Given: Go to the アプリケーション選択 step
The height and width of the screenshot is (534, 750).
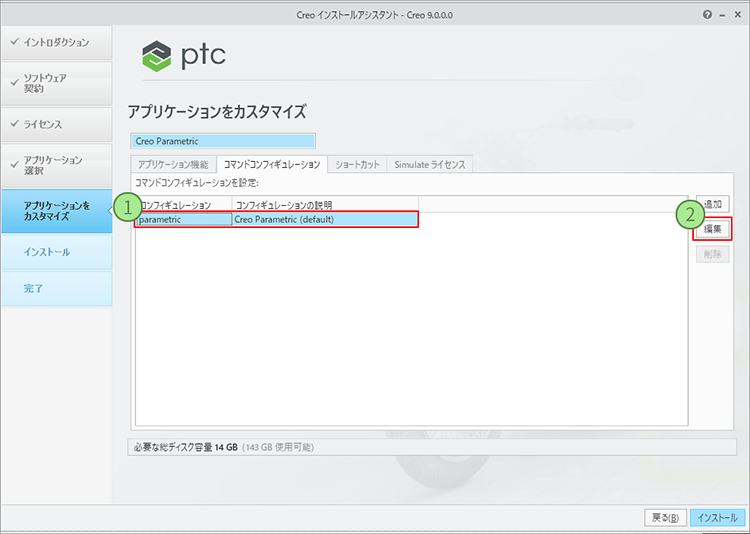Looking at the screenshot, I should [x=56, y=165].
